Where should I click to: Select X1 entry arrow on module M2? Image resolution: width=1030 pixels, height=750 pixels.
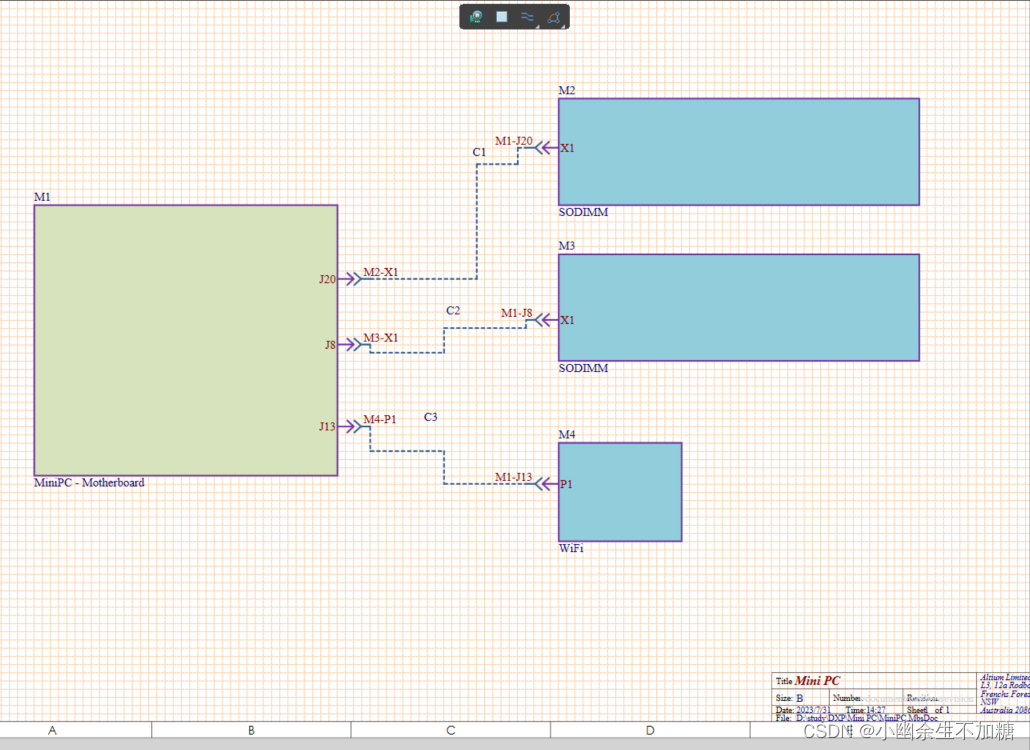pyautogui.click(x=546, y=148)
